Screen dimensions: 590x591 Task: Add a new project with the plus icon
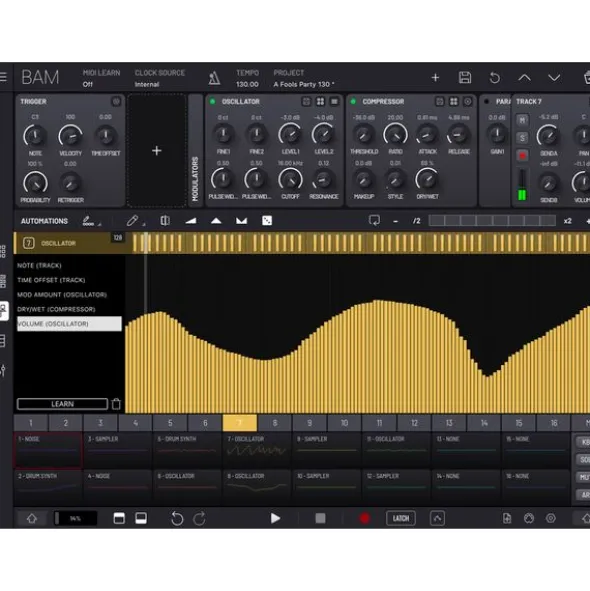click(x=435, y=78)
